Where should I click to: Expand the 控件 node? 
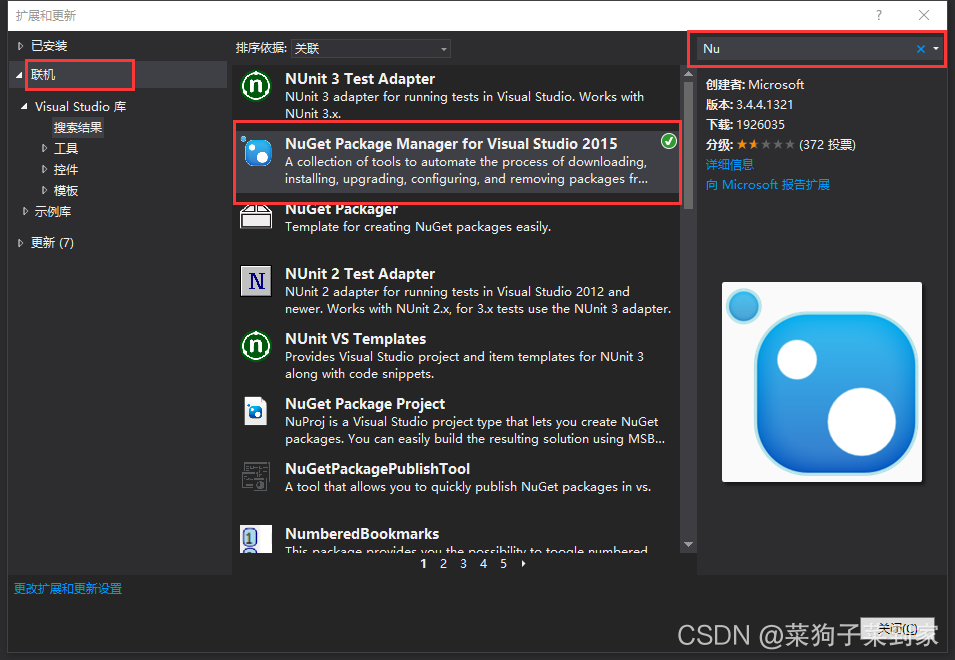coord(44,169)
